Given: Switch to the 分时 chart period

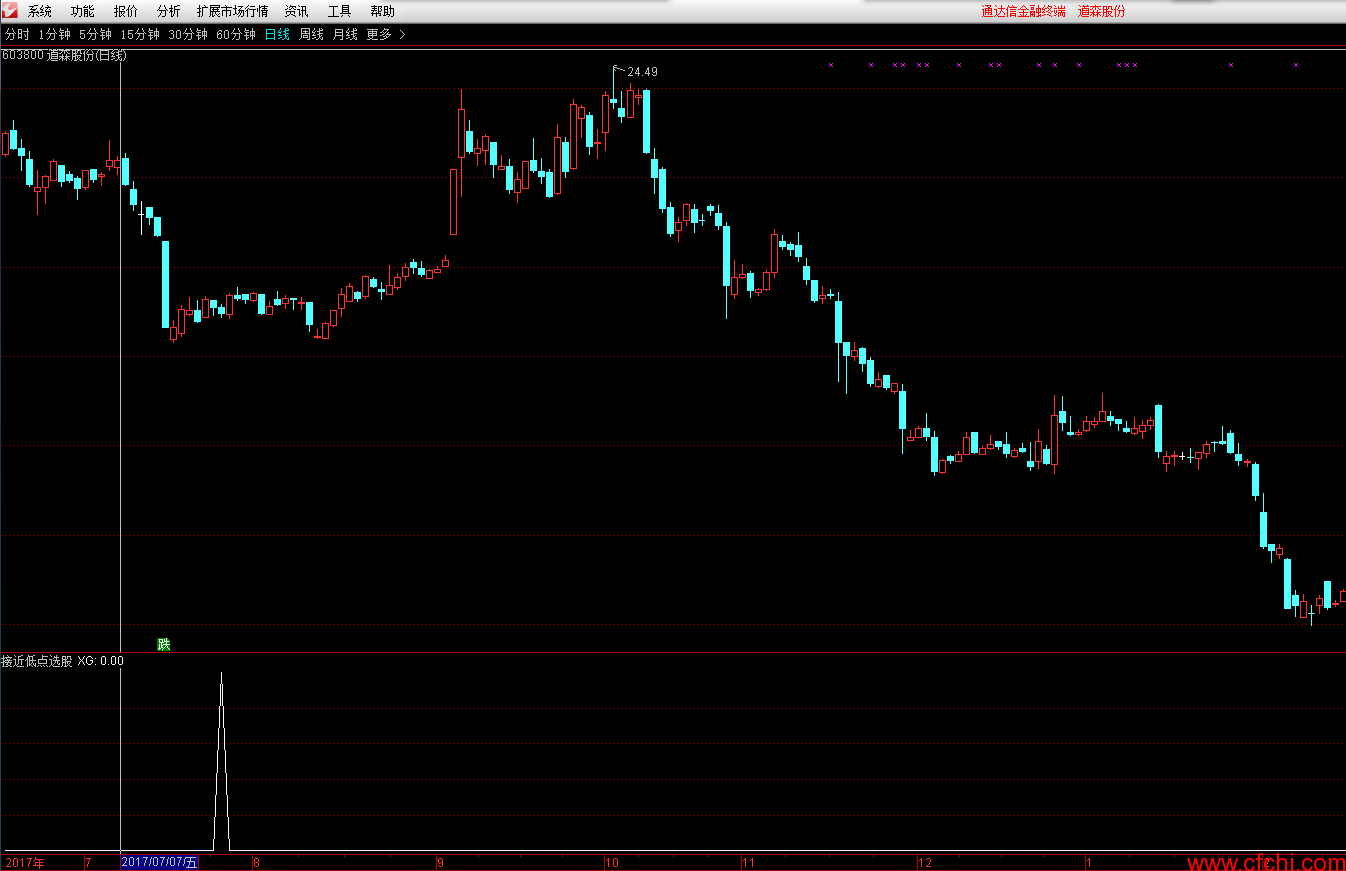Looking at the screenshot, I should [x=17, y=34].
